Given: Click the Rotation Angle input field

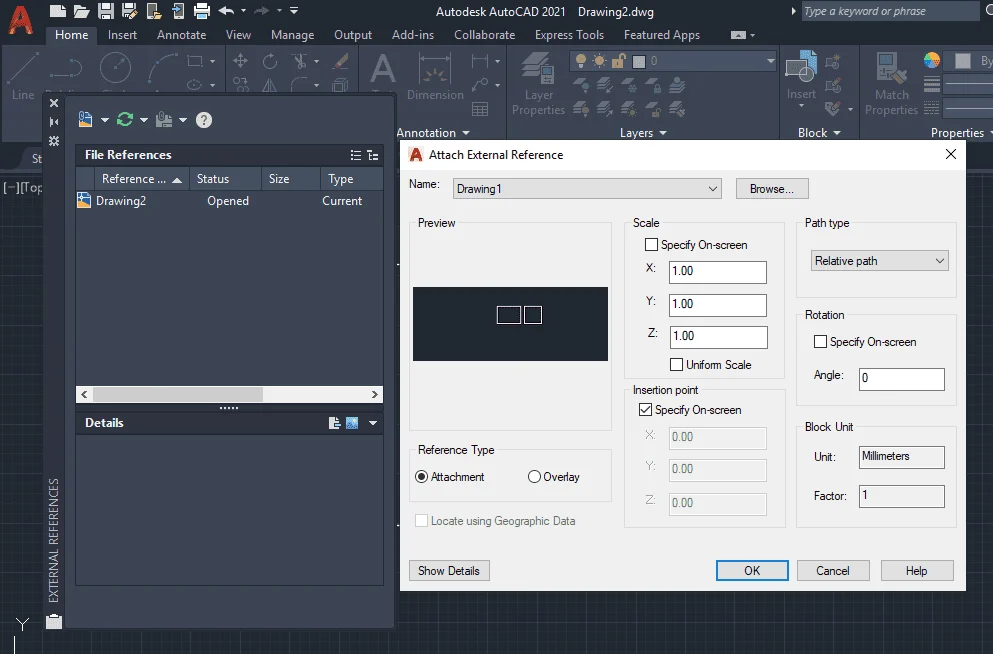Looking at the screenshot, I should click(x=902, y=379).
